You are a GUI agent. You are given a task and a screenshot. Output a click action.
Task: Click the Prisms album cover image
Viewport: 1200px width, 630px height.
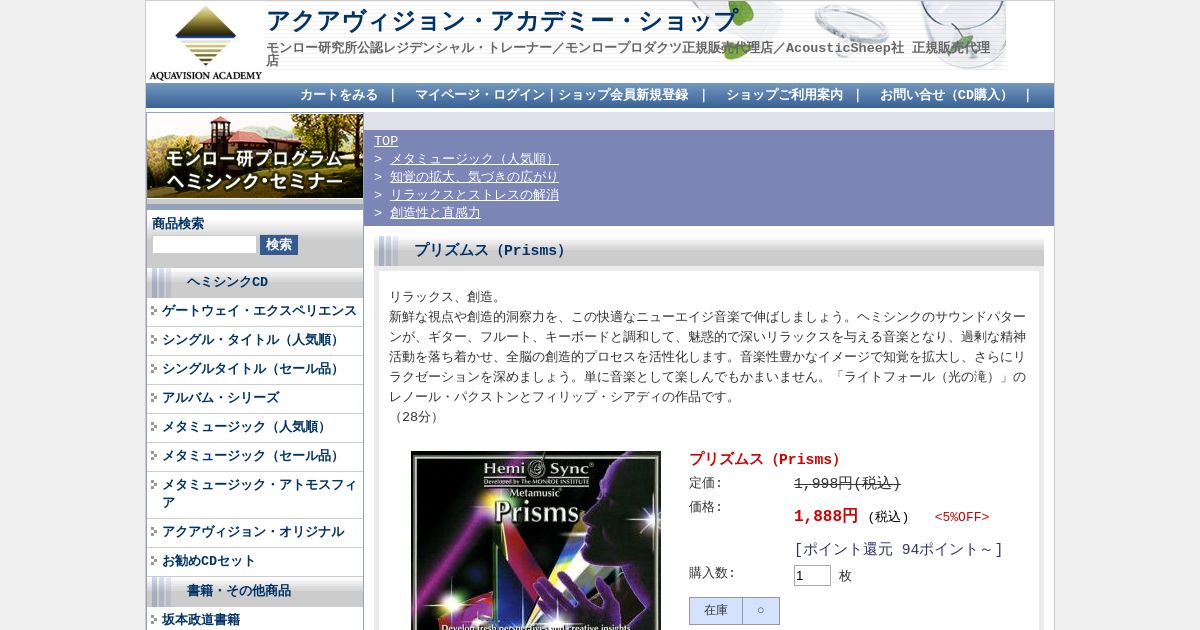point(536,540)
